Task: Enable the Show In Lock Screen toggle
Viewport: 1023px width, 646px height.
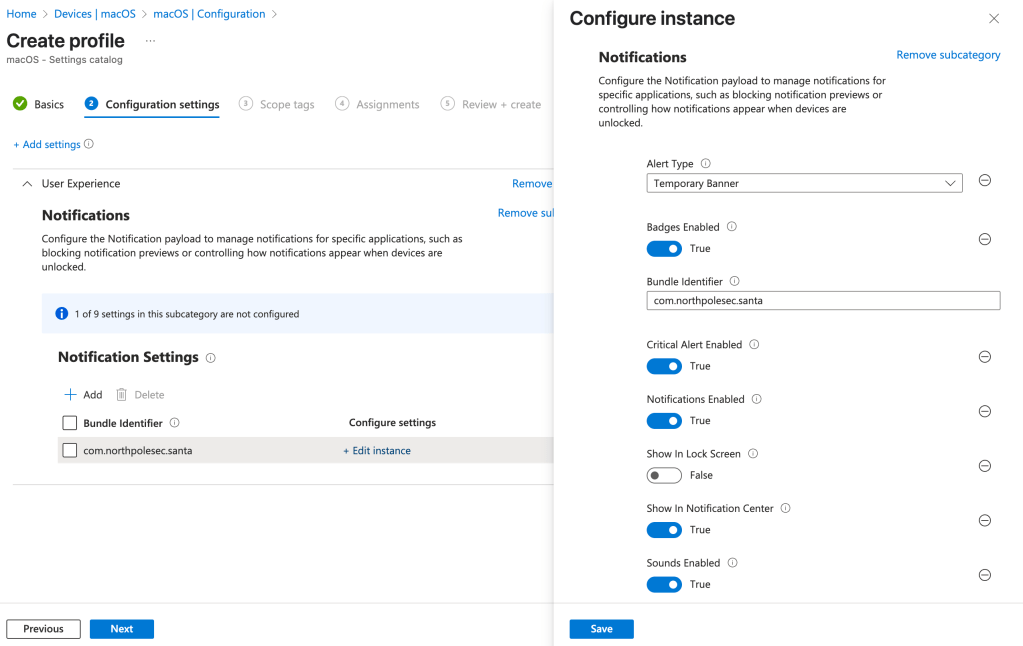Action: [x=664, y=475]
